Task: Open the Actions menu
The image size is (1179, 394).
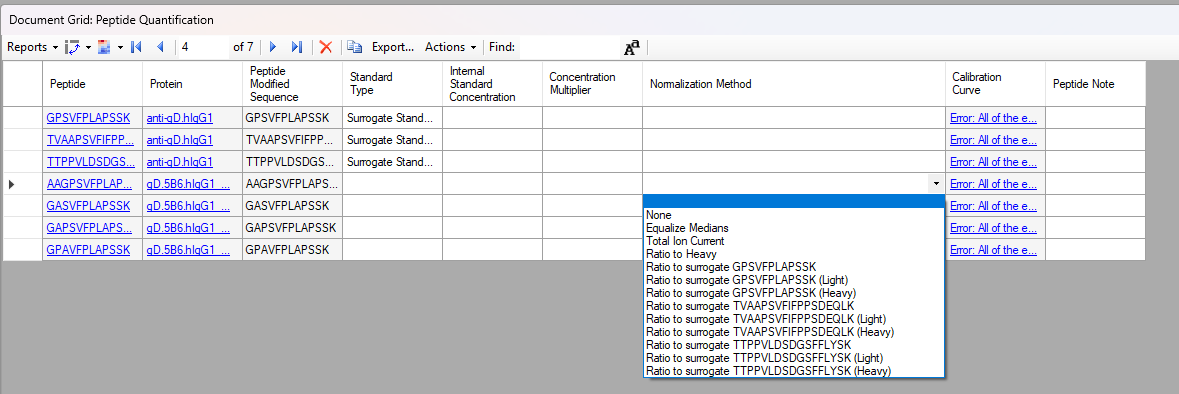Action: [x=450, y=47]
